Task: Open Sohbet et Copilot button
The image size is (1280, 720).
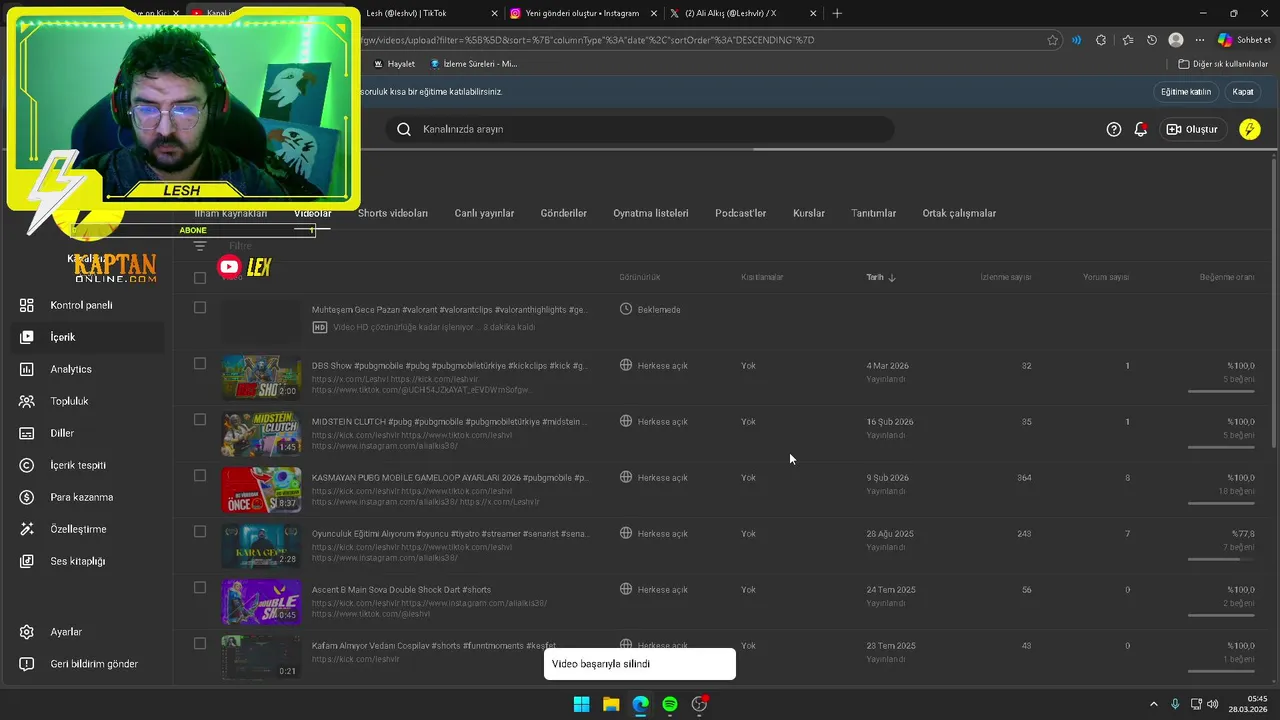Action: point(1244,40)
